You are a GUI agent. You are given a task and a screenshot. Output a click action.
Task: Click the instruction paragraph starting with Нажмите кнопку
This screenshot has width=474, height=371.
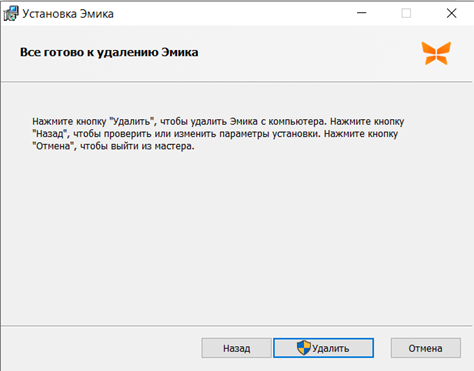[x=218, y=134]
